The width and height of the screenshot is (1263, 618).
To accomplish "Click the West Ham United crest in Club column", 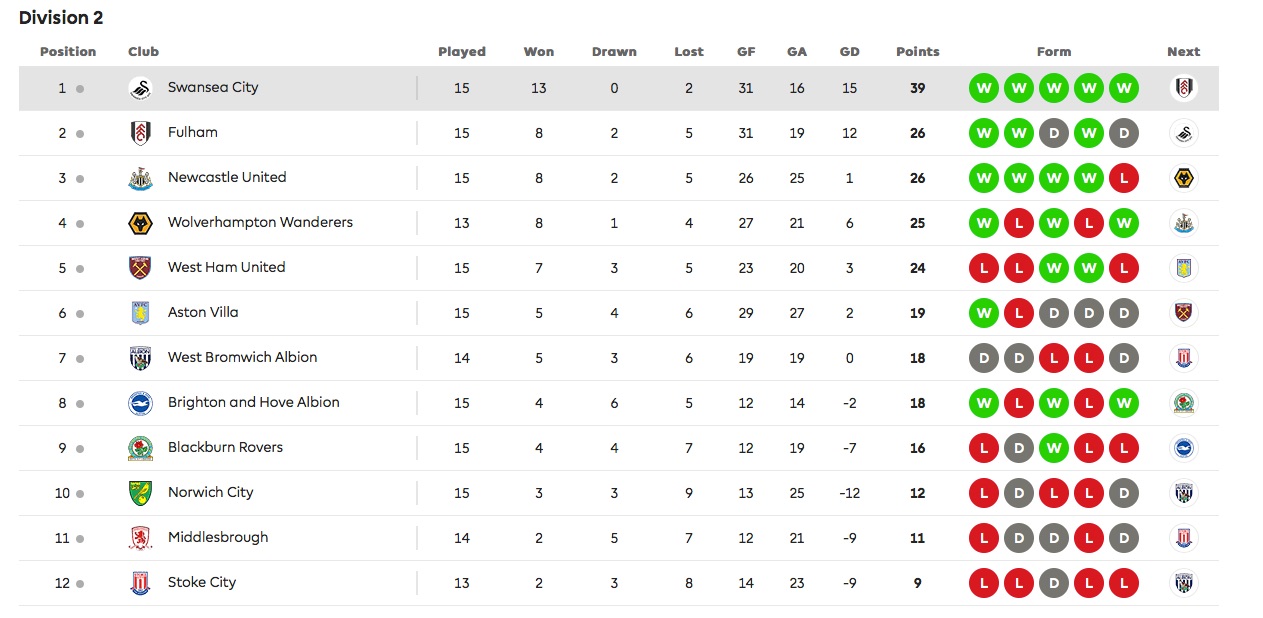I will (140, 269).
